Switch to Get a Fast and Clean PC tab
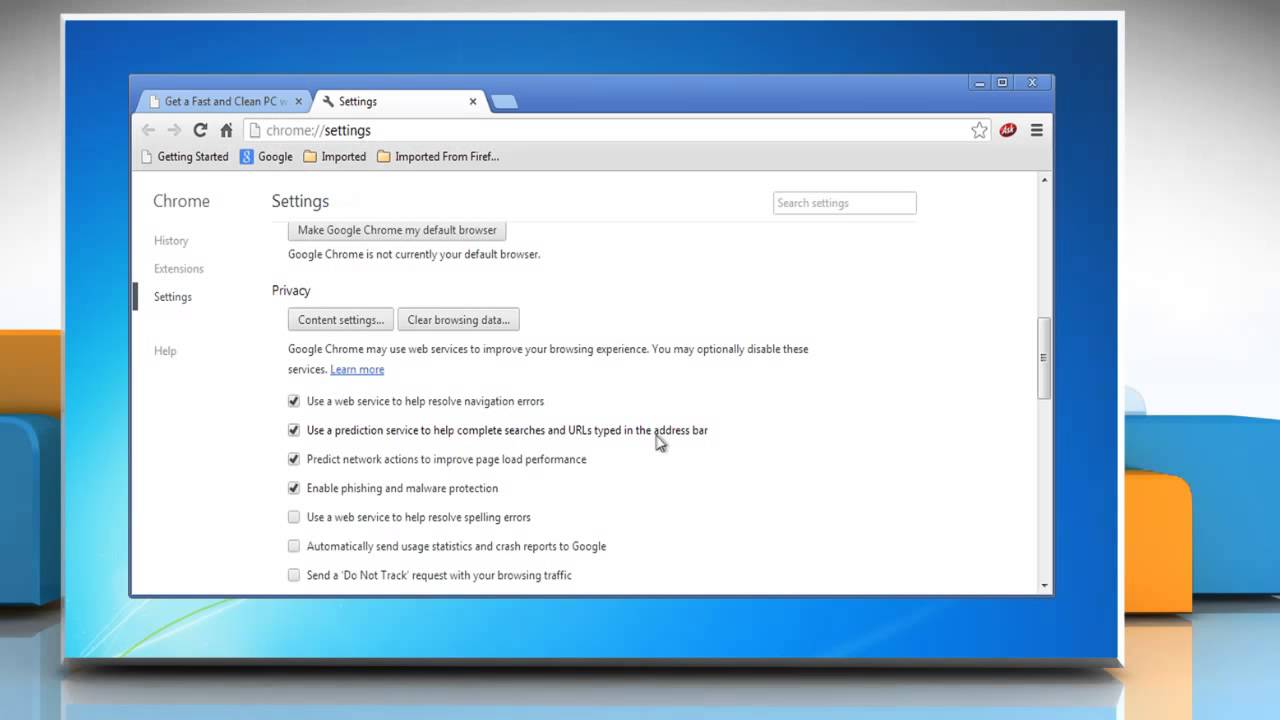Image resolution: width=1280 pixels, height=720 pixels. (223, 101)
